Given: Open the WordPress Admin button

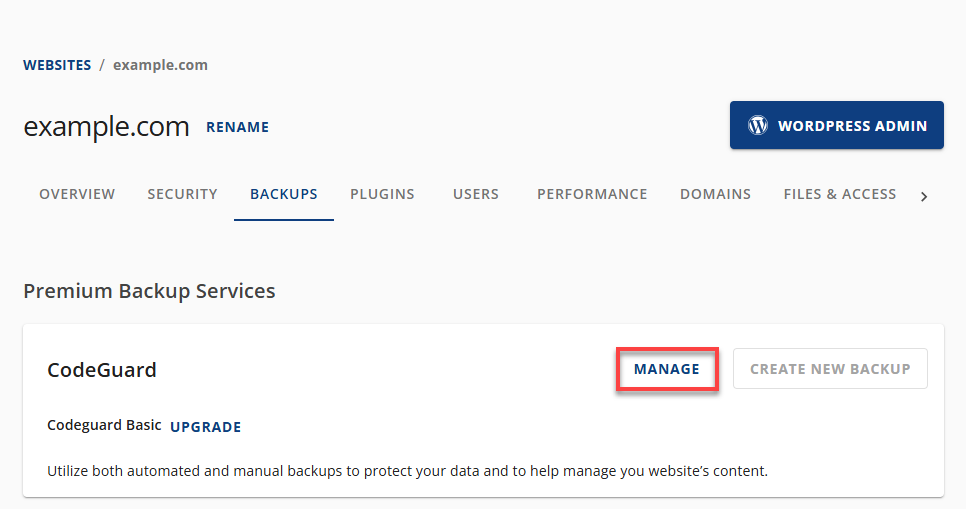Looking at the screenshot, I should pyautogui.click(x=837, y=125).
